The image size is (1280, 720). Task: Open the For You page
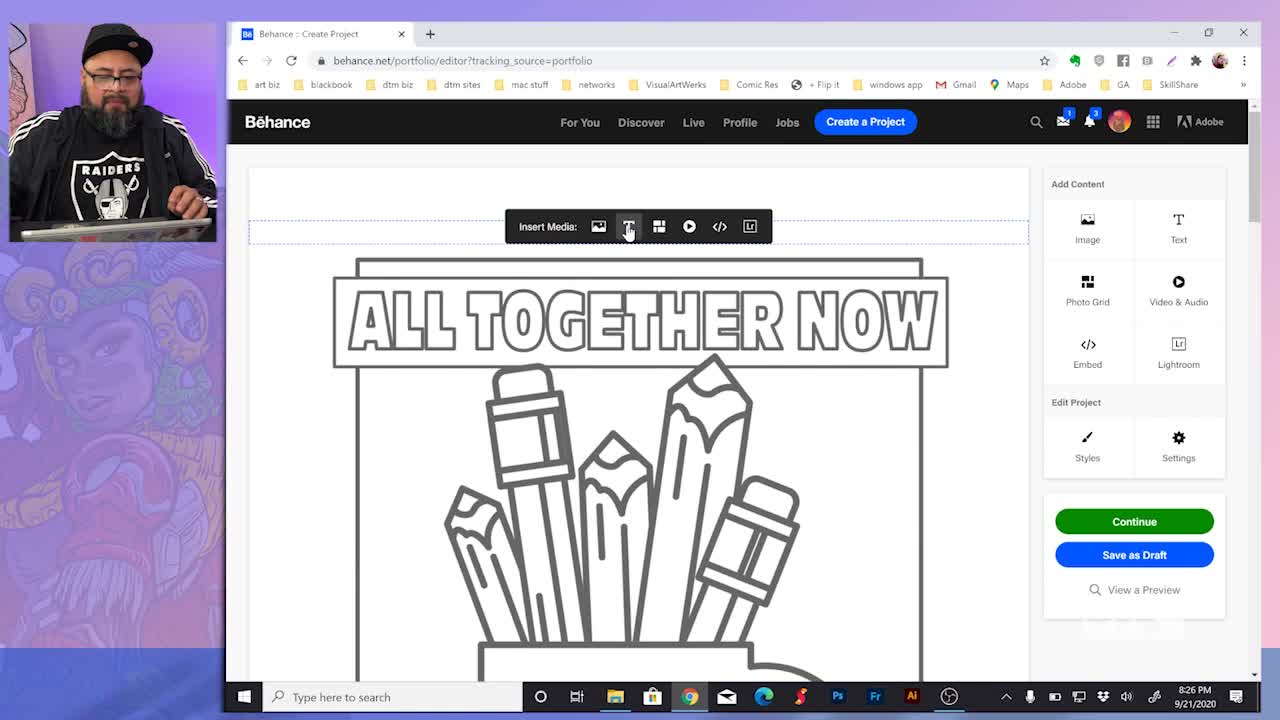[x=580, y=123]
